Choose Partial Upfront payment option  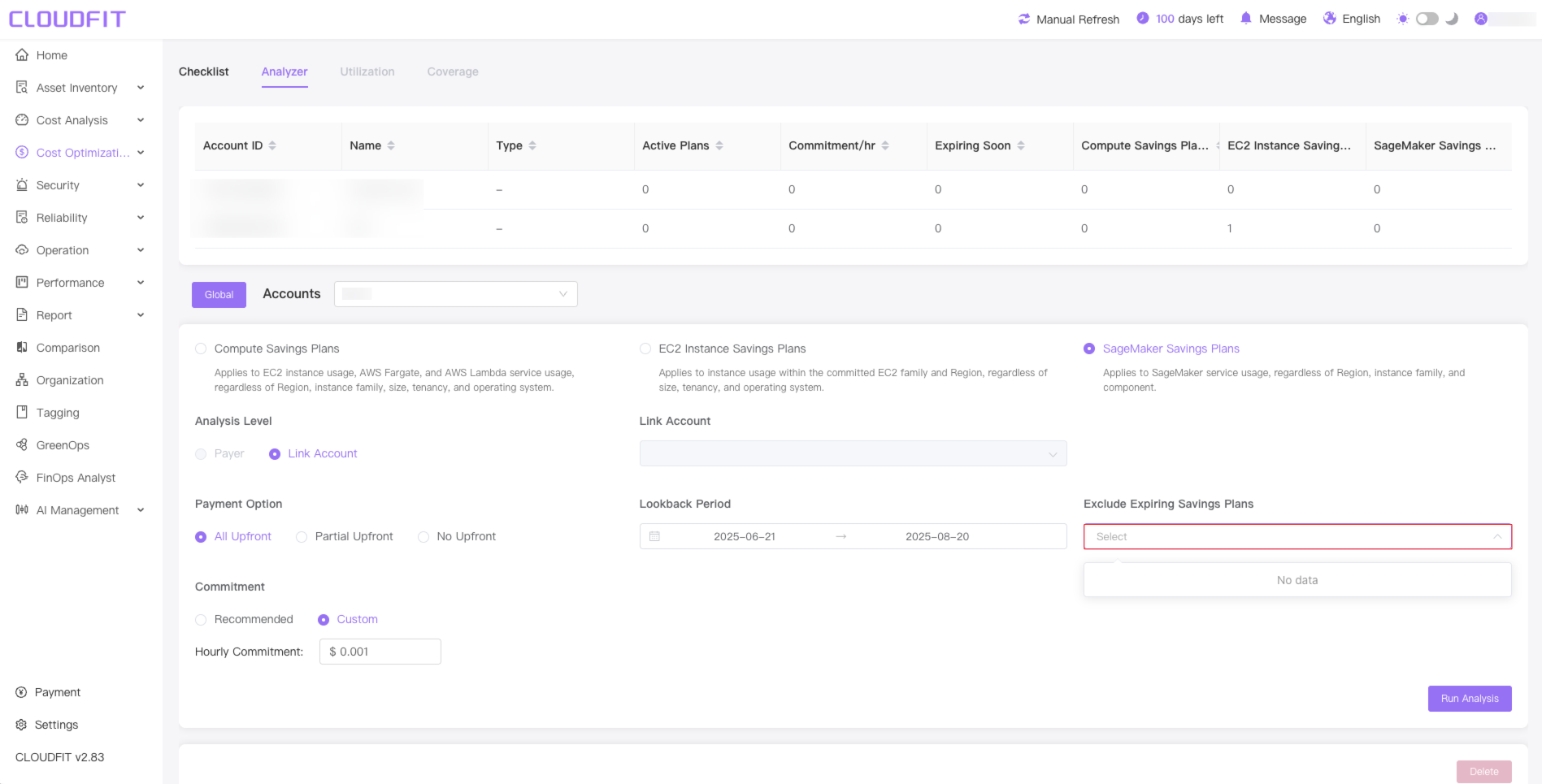tap(302, 537)
